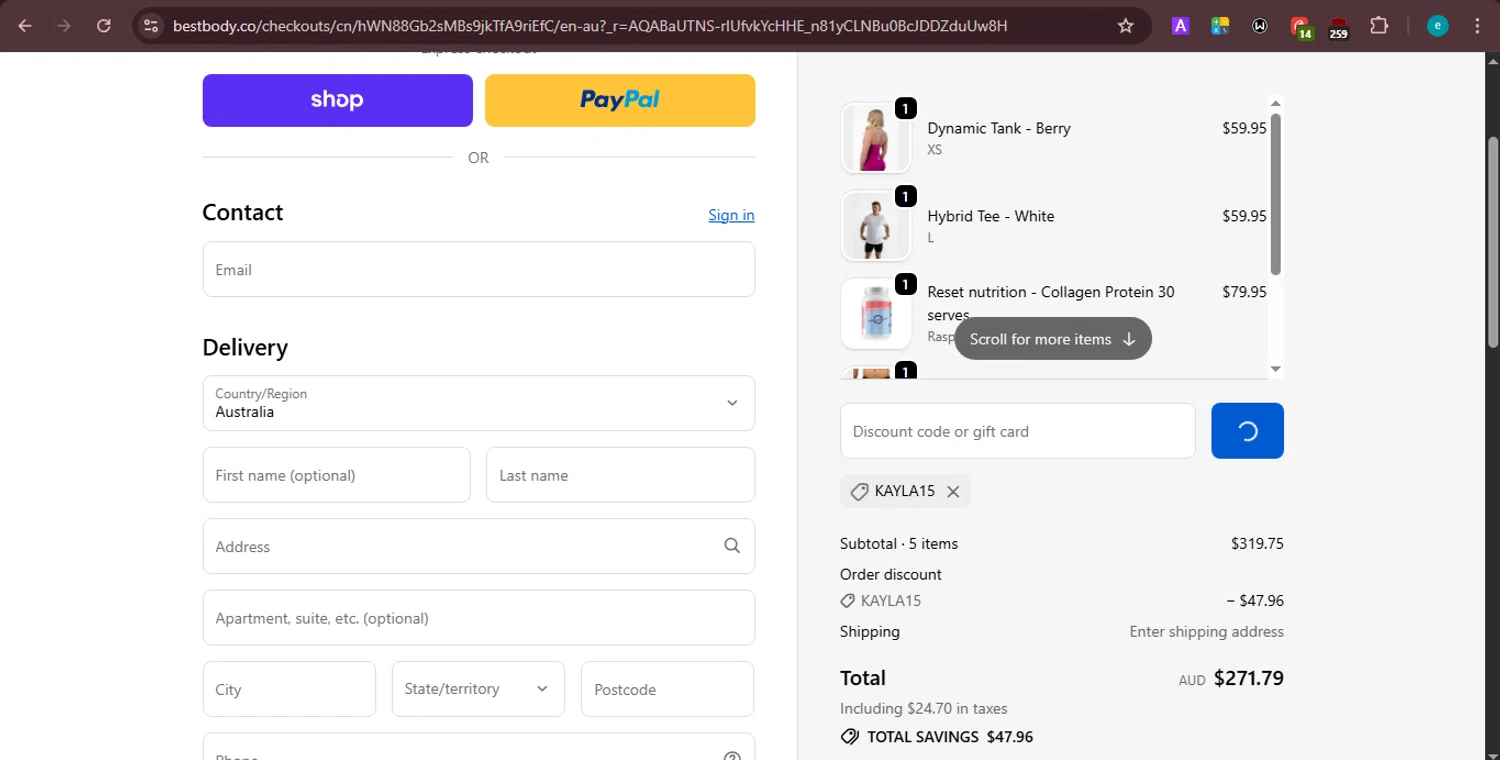Screen dimensions: 1500x760
Task: Click the 'Subtotal · 5 items' label
Action: click(x=899, y=544)
